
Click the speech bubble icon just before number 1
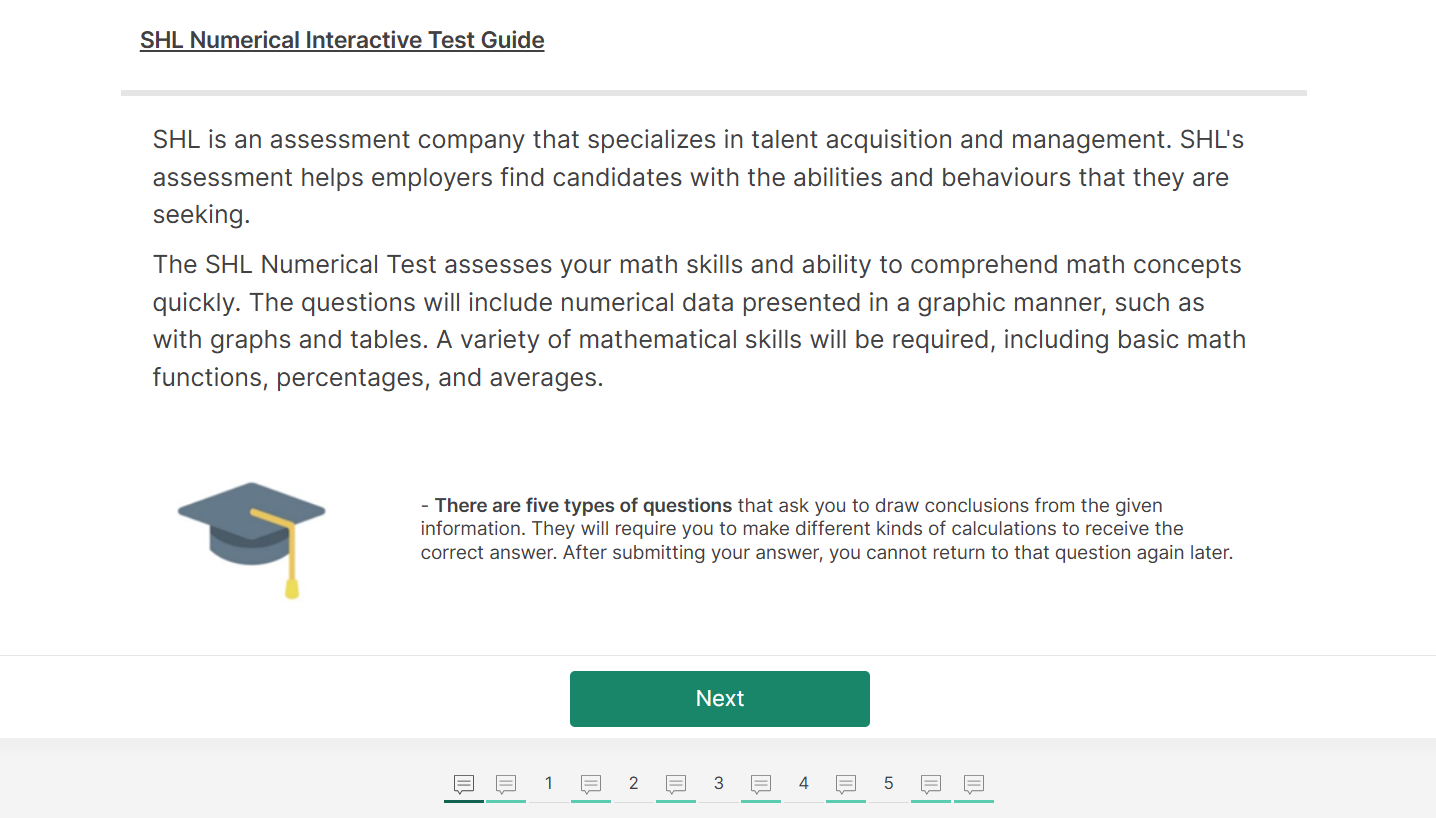coord(506,784)
